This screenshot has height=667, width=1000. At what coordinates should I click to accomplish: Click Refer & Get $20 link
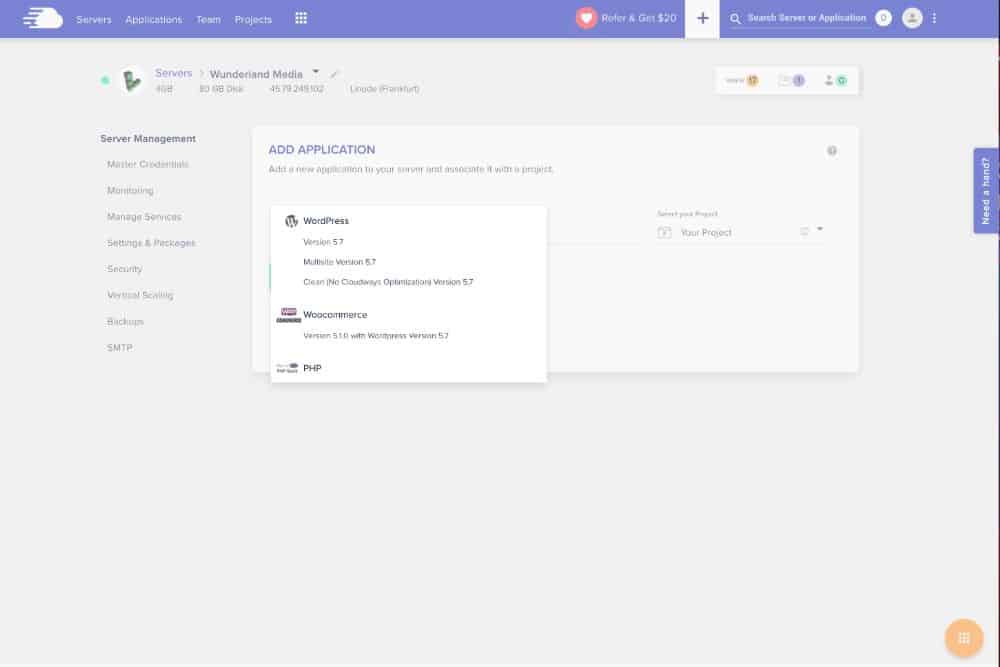[638, 18]
